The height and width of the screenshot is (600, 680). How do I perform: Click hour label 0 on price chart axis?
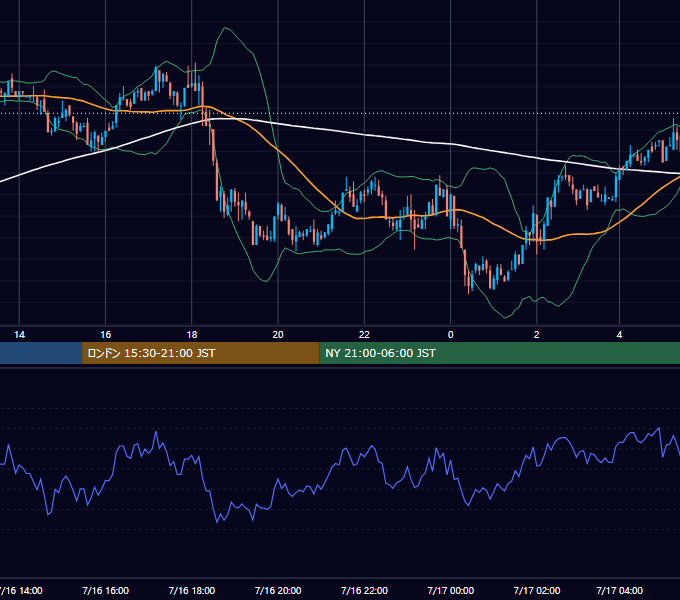451,335
